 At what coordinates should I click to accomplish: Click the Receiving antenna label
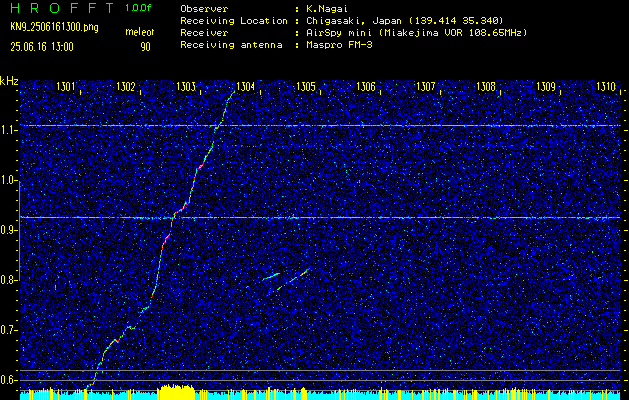[231, 45]
